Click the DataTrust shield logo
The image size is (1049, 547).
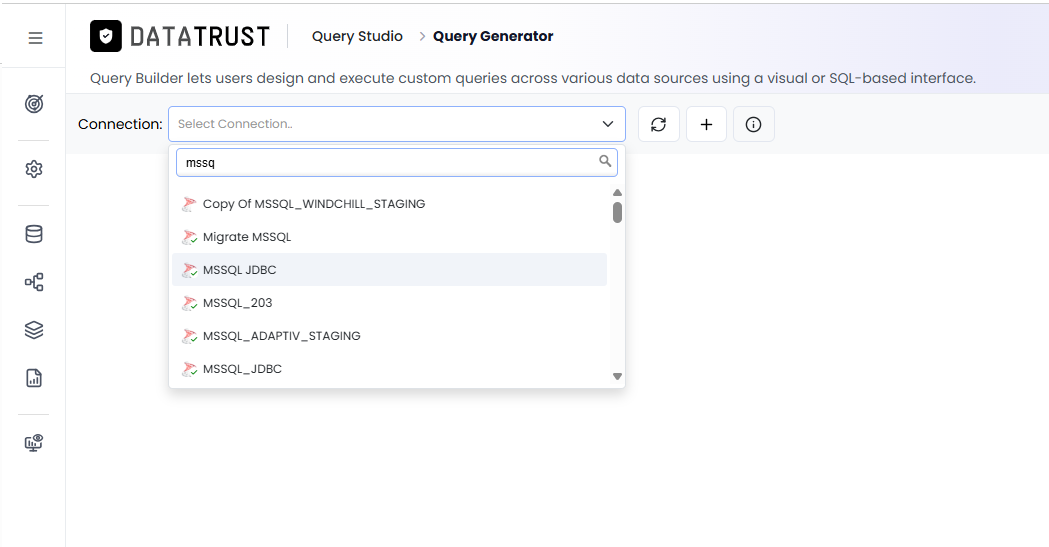(106, 36)
